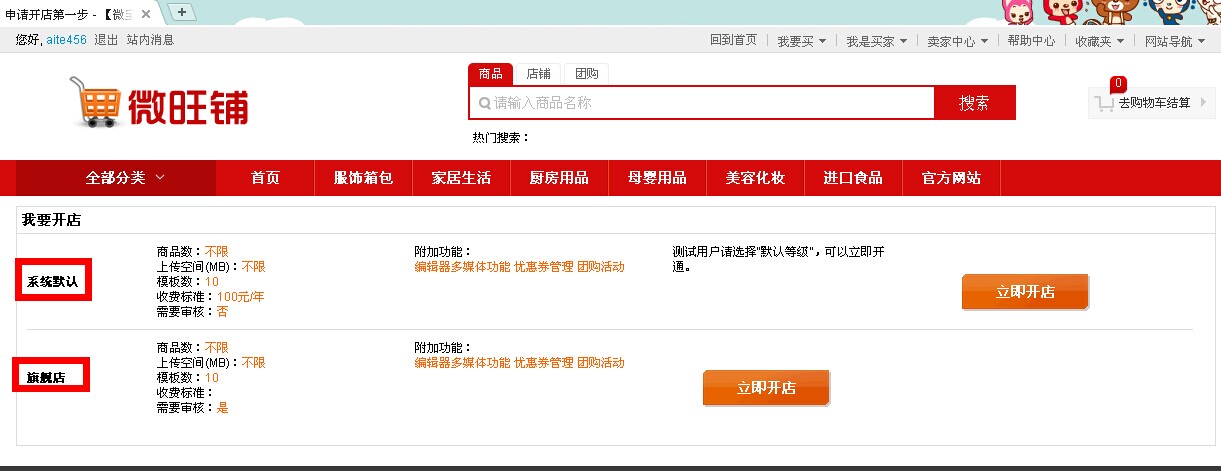The height and width of the screenshot is (471, 1221).
Task: Click the 退出 logout link
Action: (106, 40)
